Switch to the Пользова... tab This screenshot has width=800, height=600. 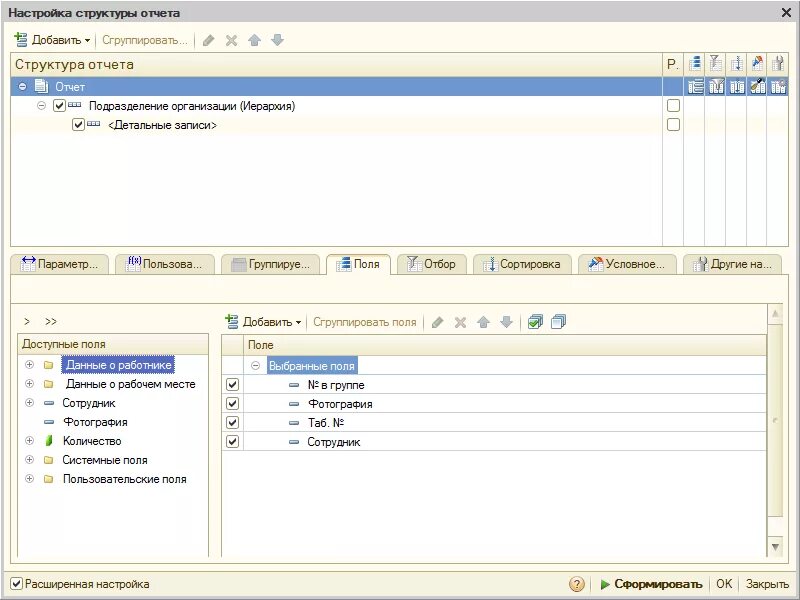click(165, 264)
